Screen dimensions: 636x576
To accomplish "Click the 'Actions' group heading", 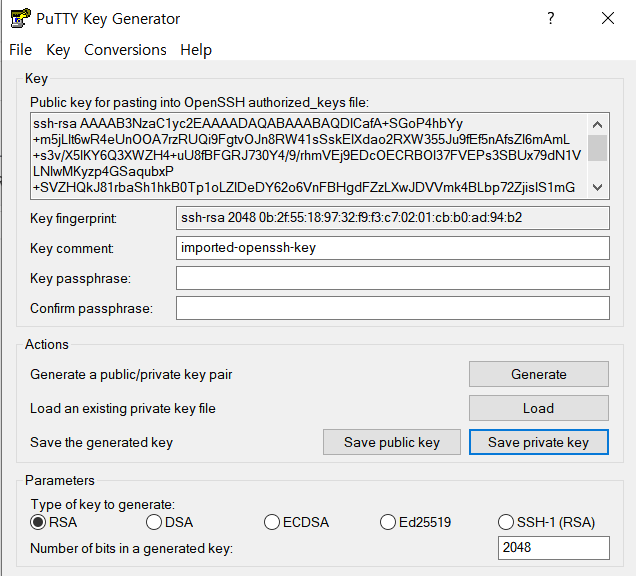I will click(x=47, y=344).
